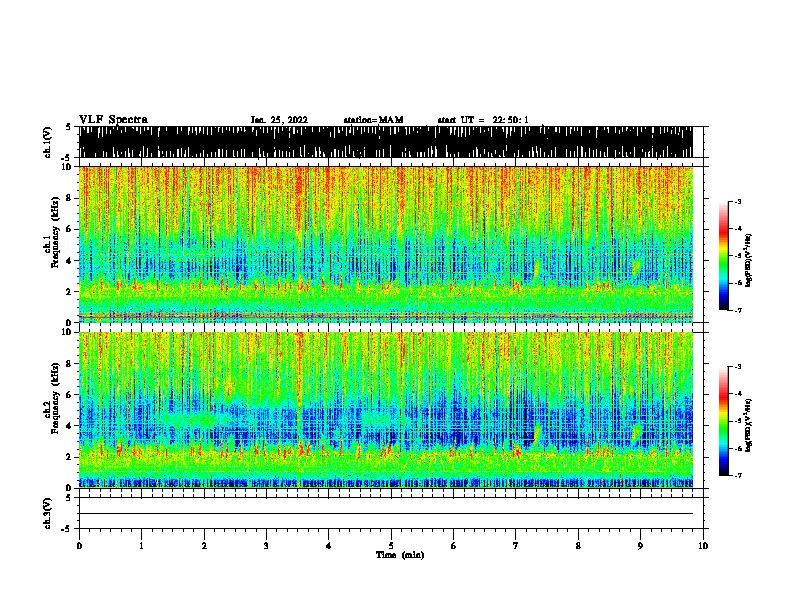
Task: Click the ch.2 frequency tick label "10"
Action: (x=69, y=332)
